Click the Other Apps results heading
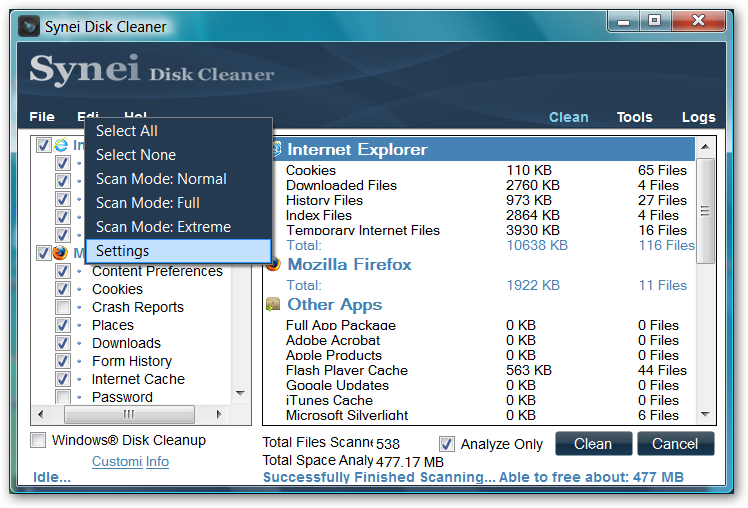 coord(334,304)
